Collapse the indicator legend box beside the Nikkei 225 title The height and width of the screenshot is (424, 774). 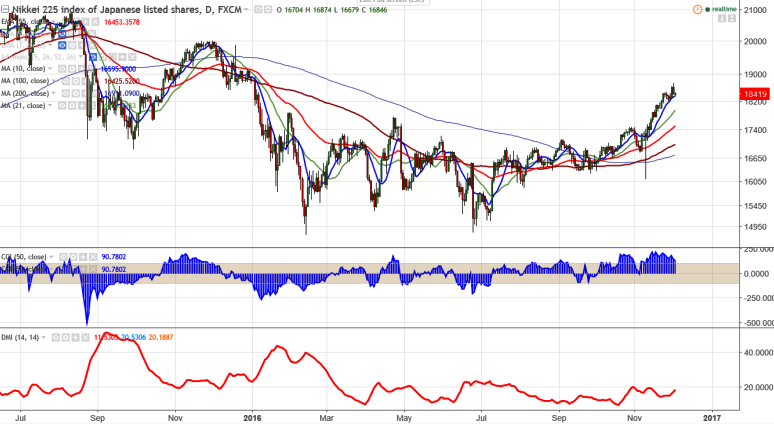5,9
